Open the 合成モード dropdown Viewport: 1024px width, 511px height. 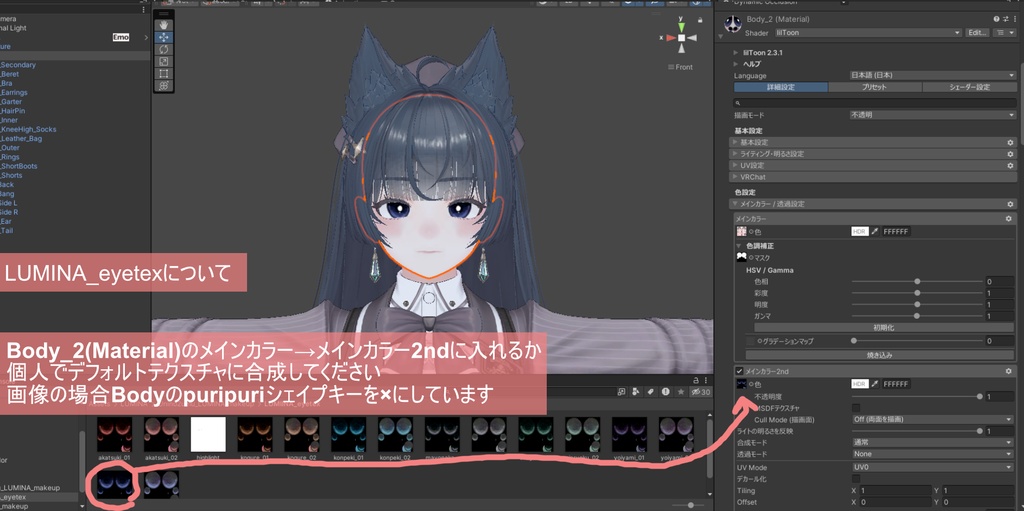pyautogui.click(x=932, y=442)
